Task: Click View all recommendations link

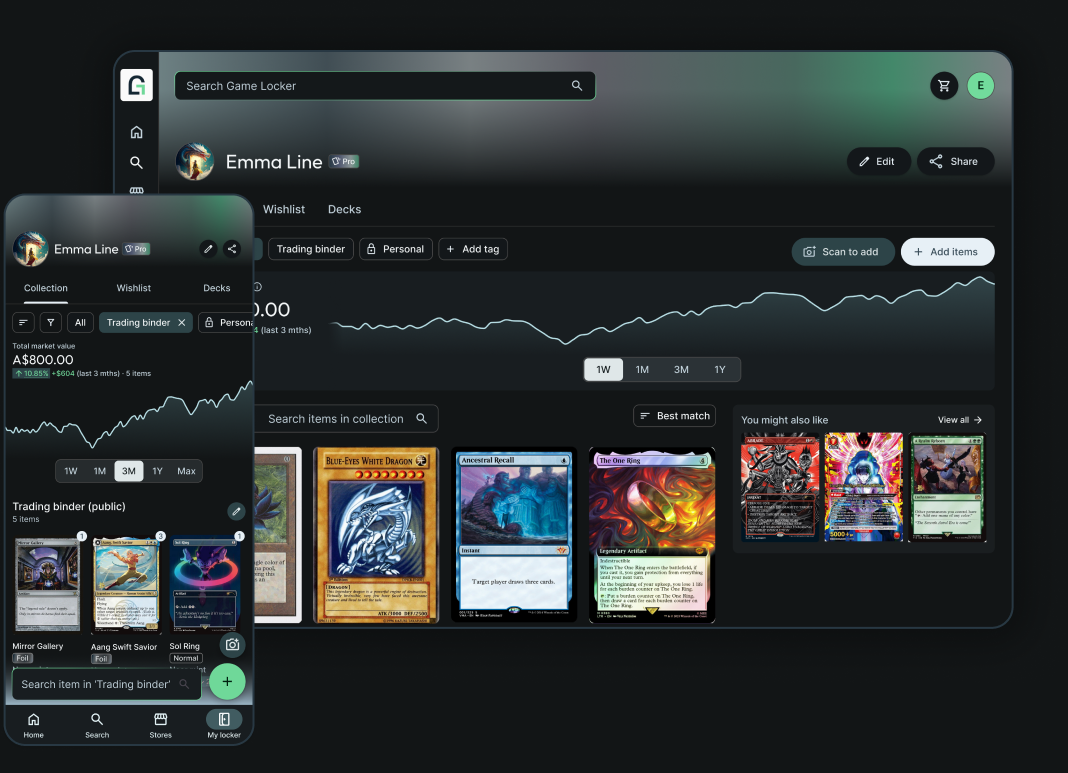Action: pyautogui.click(x=960, y=420)
